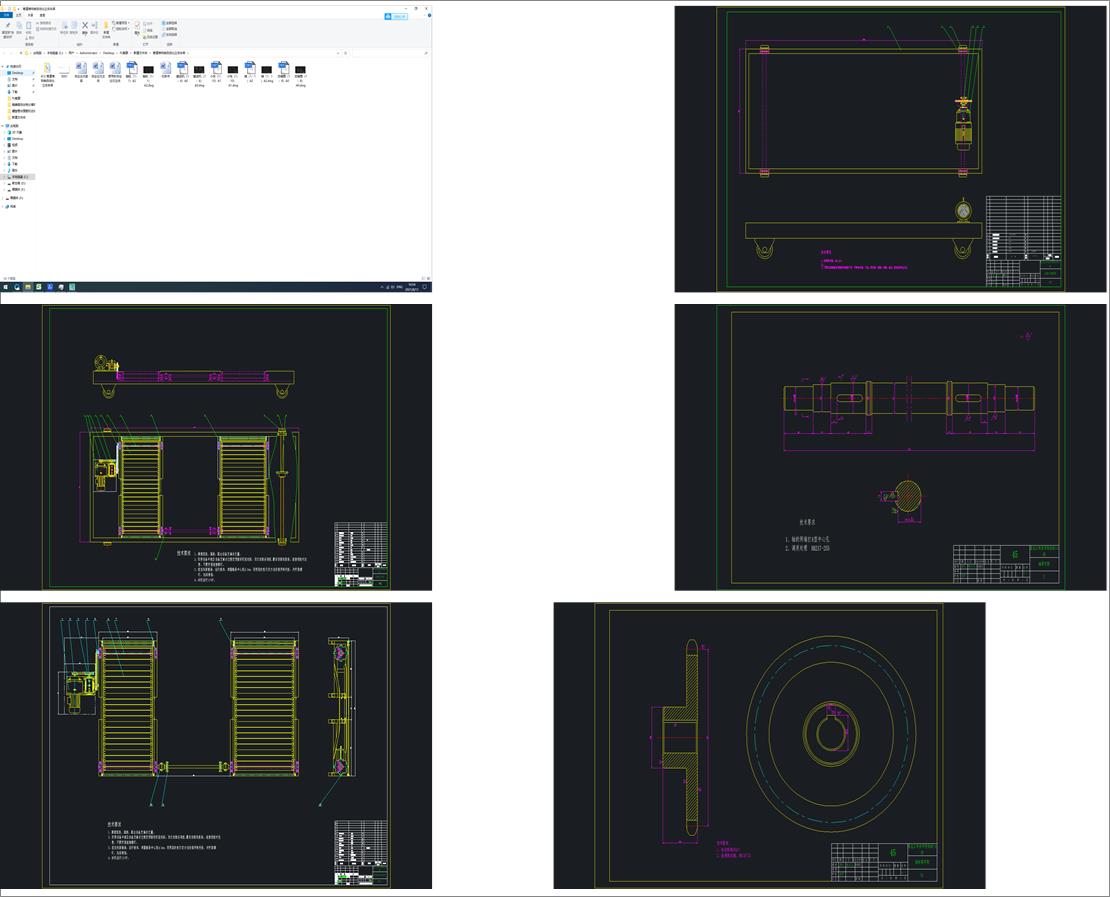Open Properties from the ribbon icon

click(137, 24)
